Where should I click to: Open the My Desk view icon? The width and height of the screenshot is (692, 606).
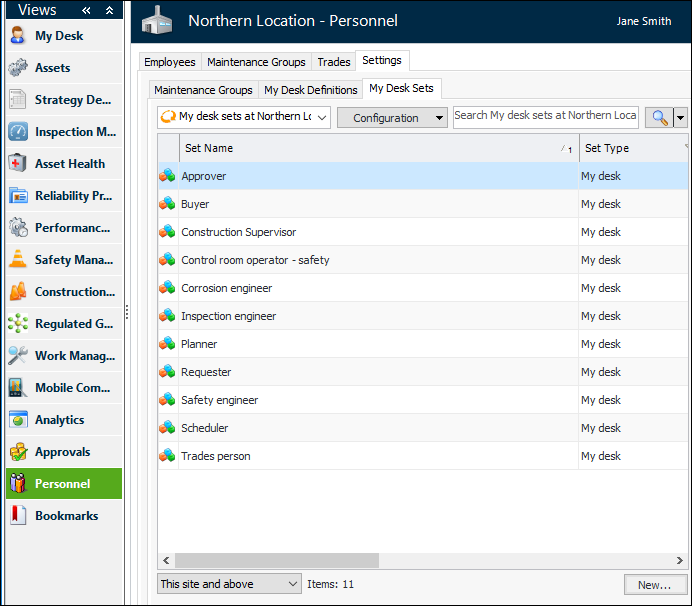click(x=18, y=36)
